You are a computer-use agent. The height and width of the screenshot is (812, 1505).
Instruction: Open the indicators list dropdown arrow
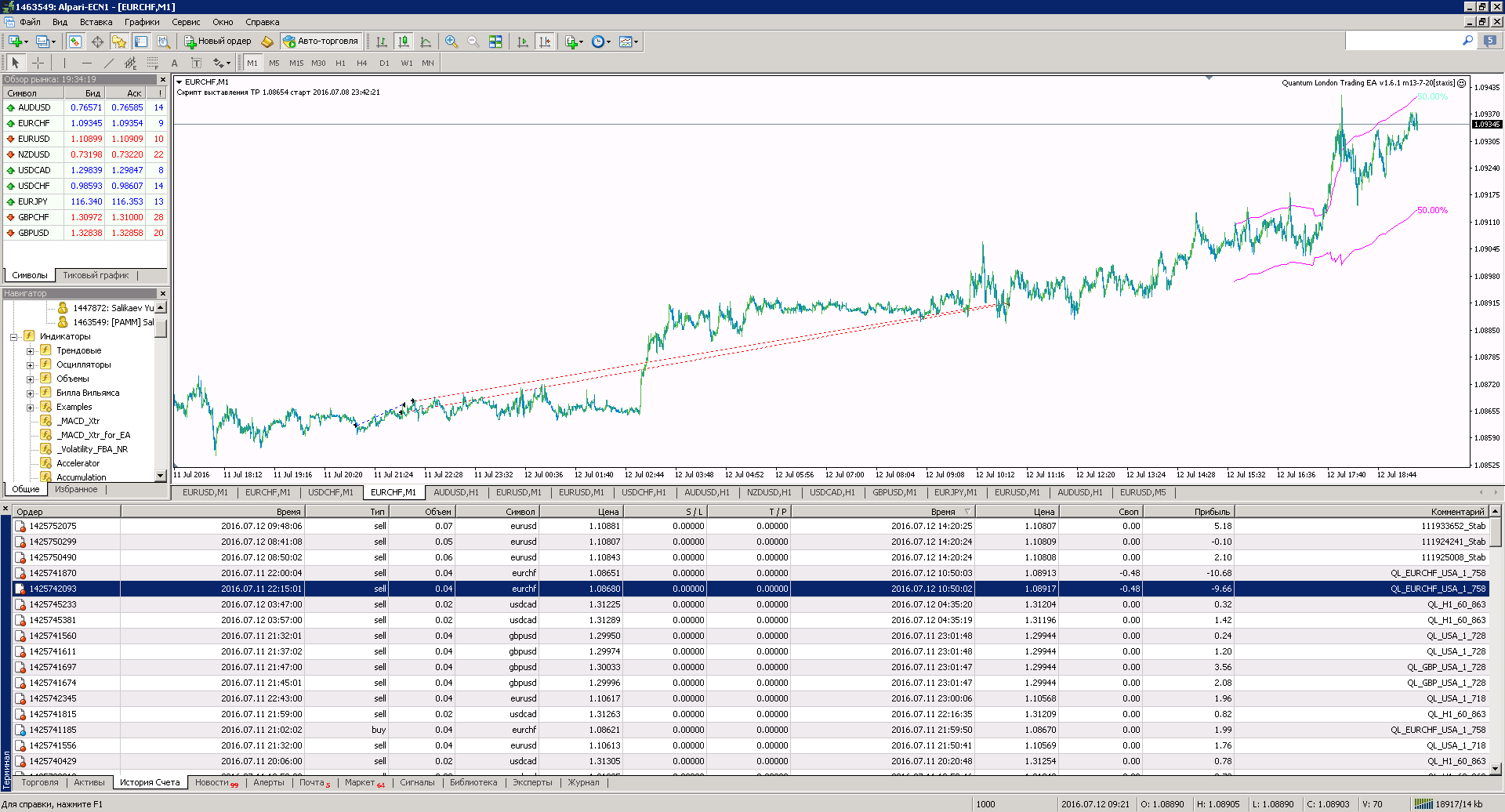point(581,42)
